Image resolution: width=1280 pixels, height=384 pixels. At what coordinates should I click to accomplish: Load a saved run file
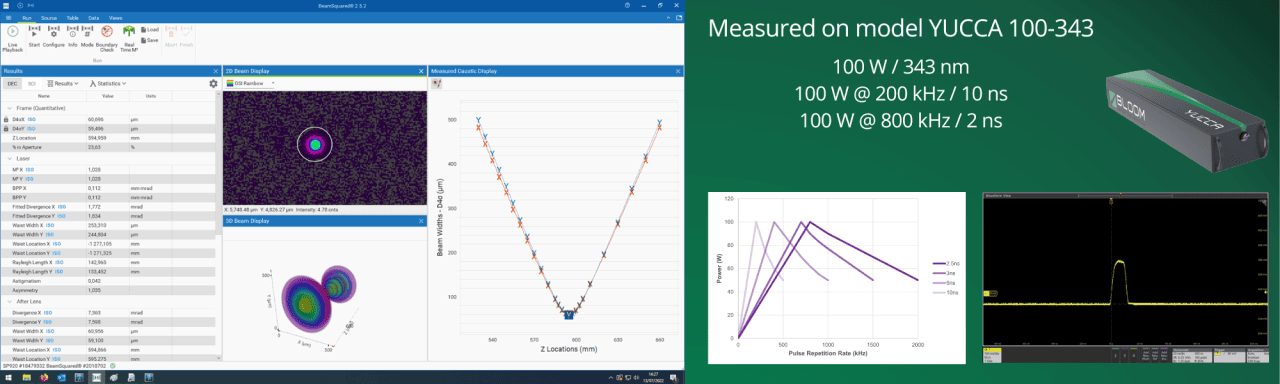[x=150, y=30]
